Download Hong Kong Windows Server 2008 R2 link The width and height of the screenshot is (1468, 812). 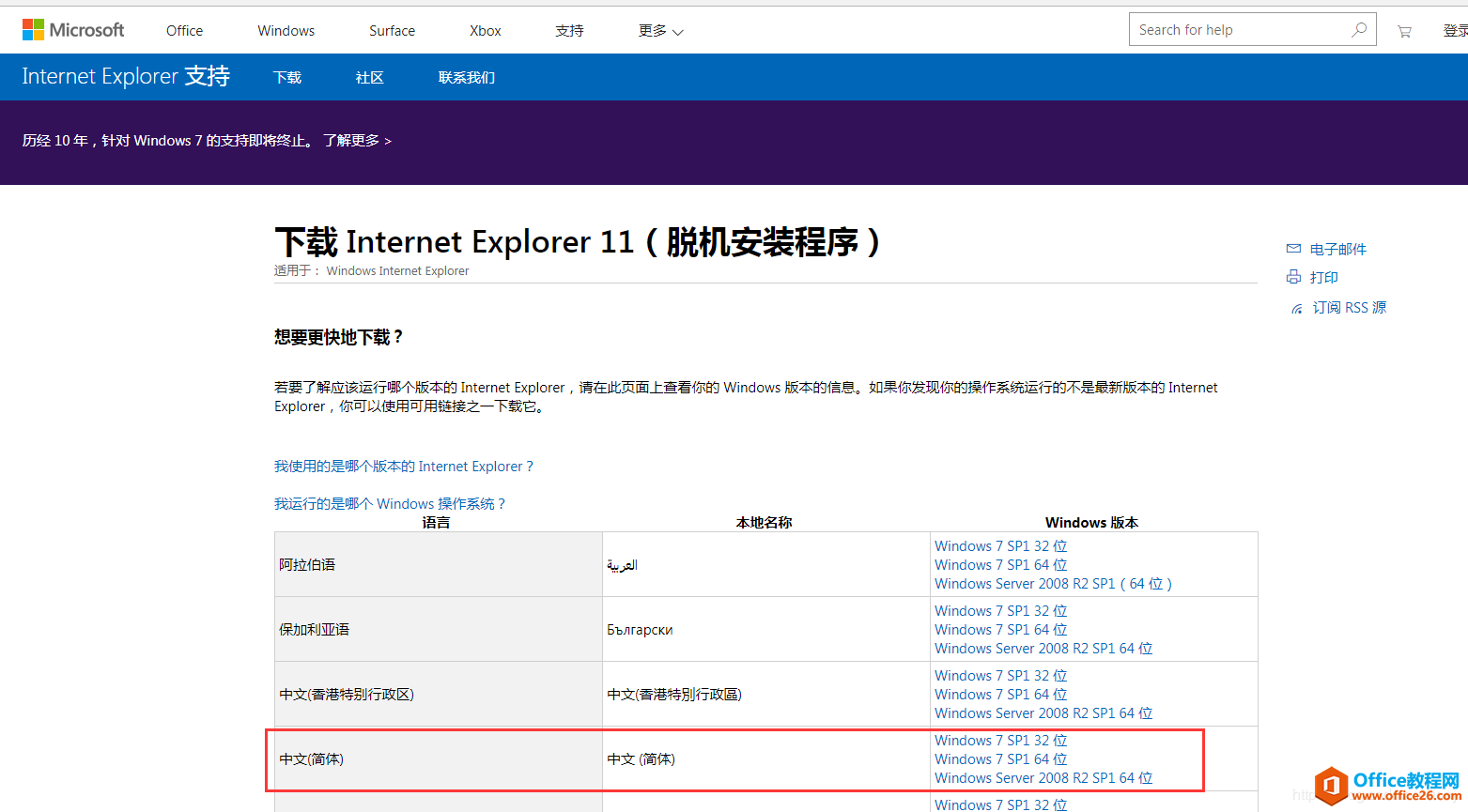click(x=1043, y=713)
